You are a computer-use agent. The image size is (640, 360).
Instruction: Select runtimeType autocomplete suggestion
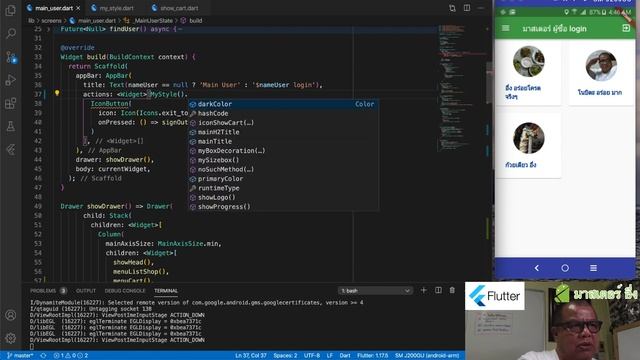pos(283,188)
